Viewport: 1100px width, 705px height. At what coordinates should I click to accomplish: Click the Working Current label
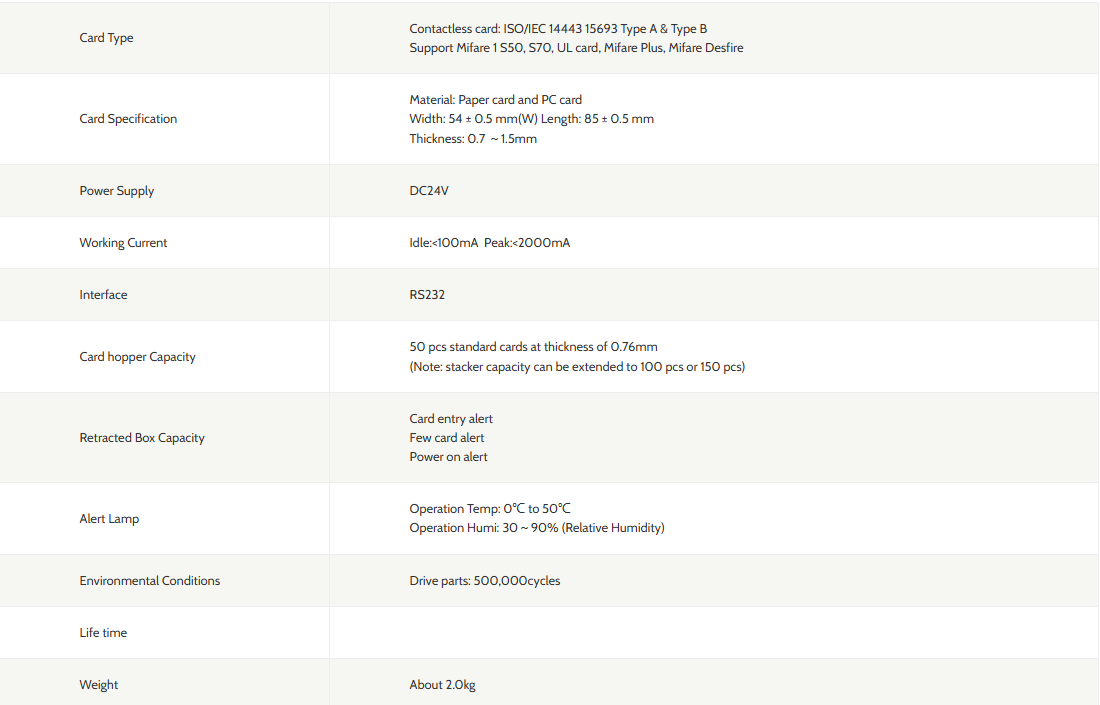click(x=123, y=243)
